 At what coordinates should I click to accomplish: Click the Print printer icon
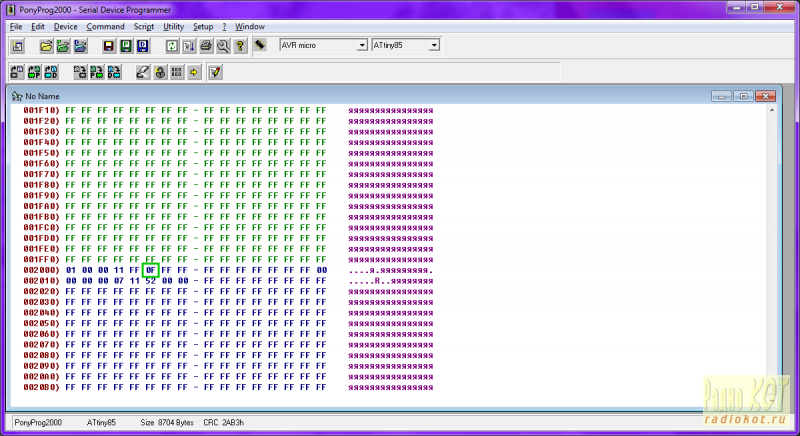coord(206,46)
